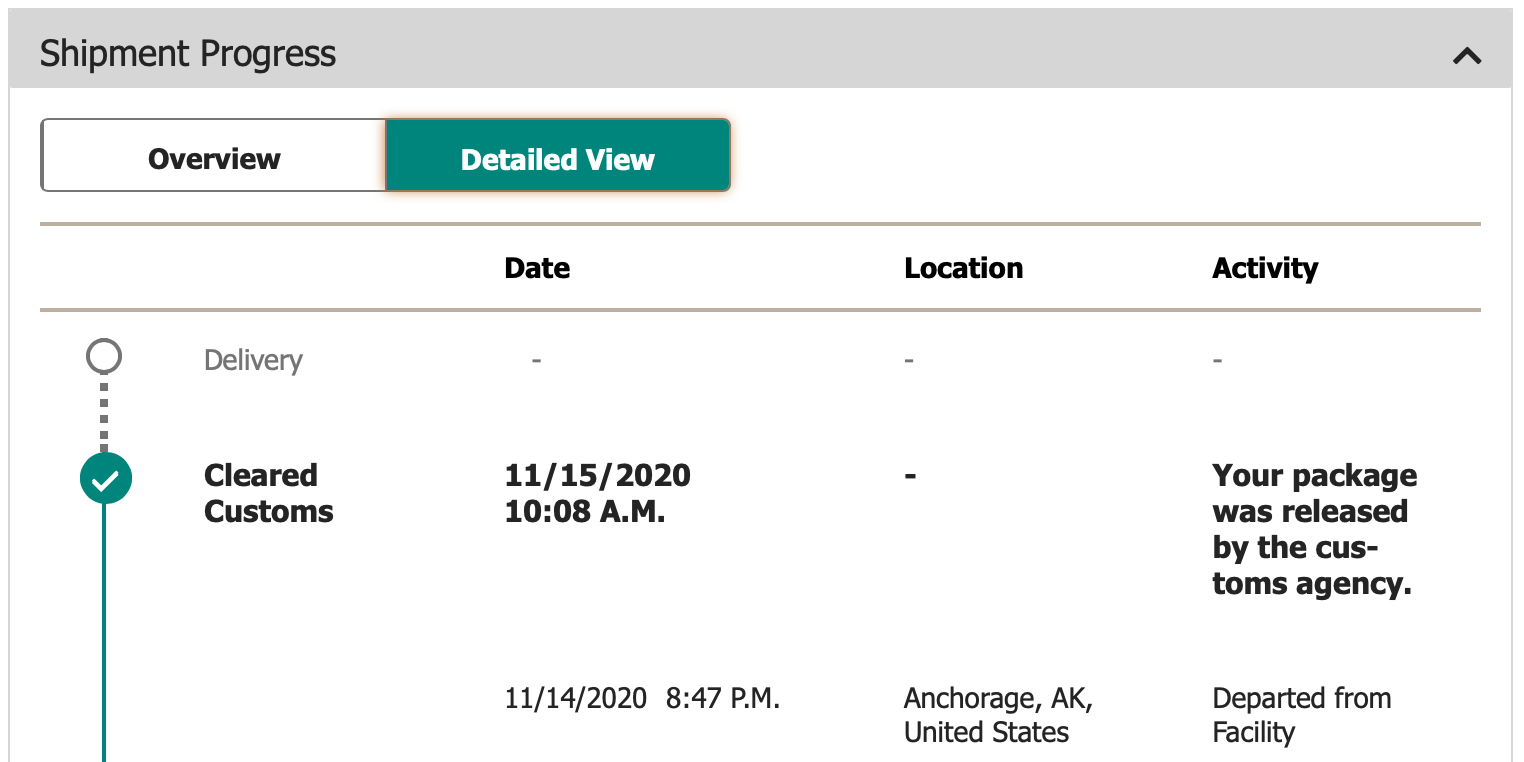Click the package released by customs message

click(x=1314, y=529)
